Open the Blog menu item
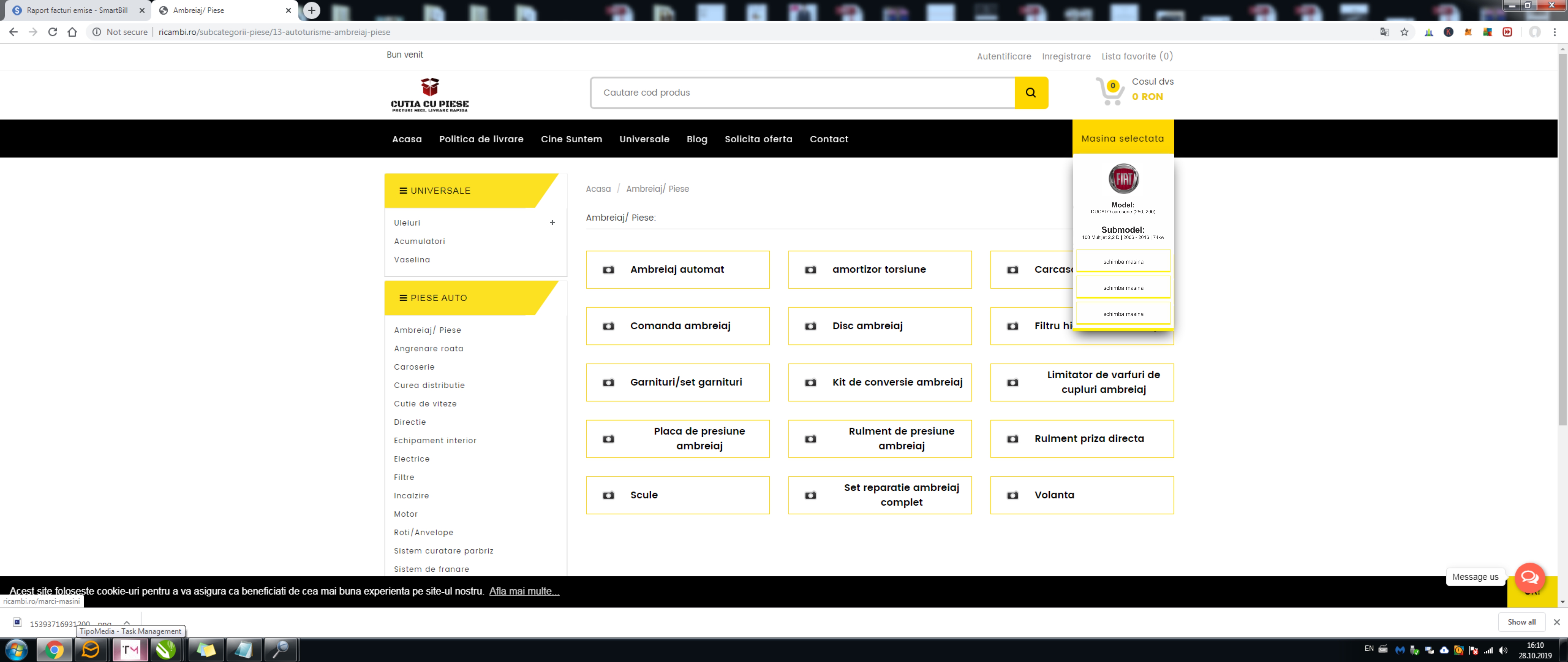This screenshot has width=1568, height=662. [x=696, y=139]
